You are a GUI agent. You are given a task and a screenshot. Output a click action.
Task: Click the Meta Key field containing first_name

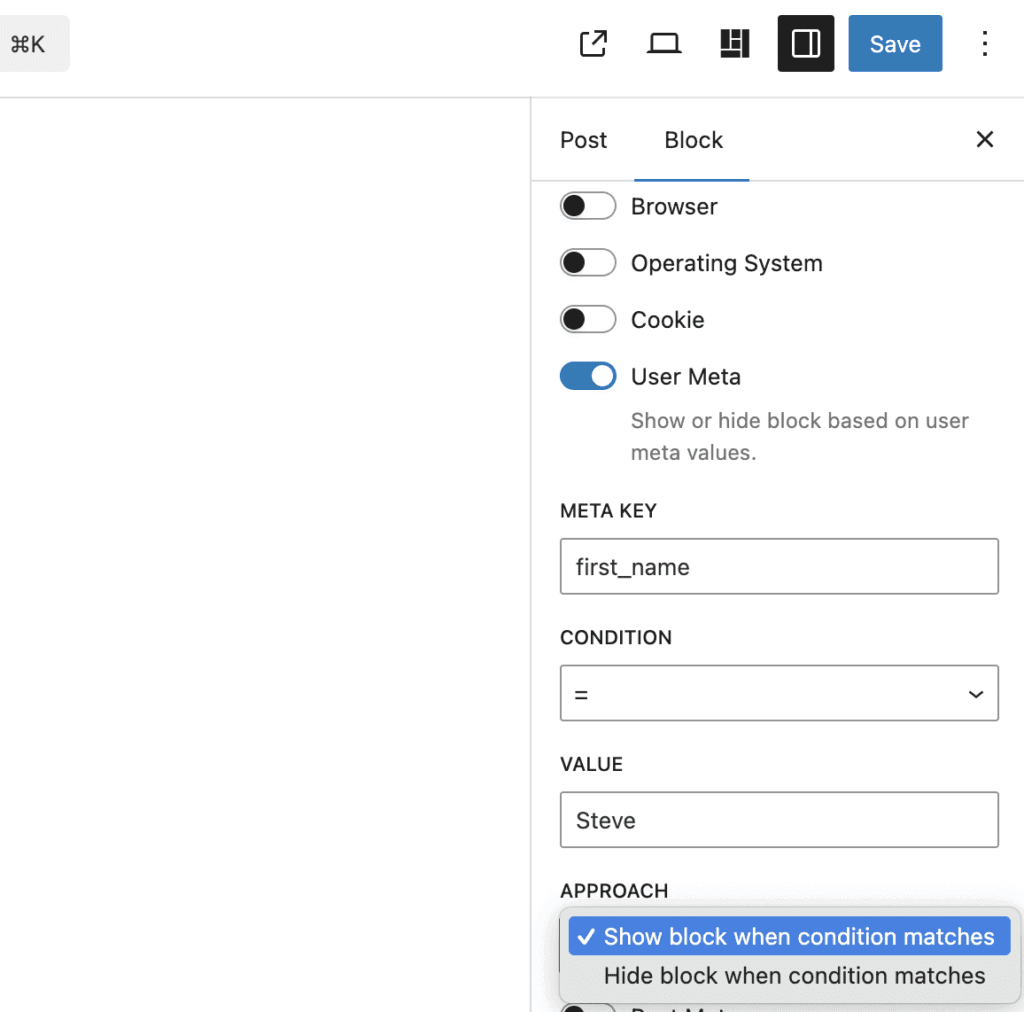[779, 566]
